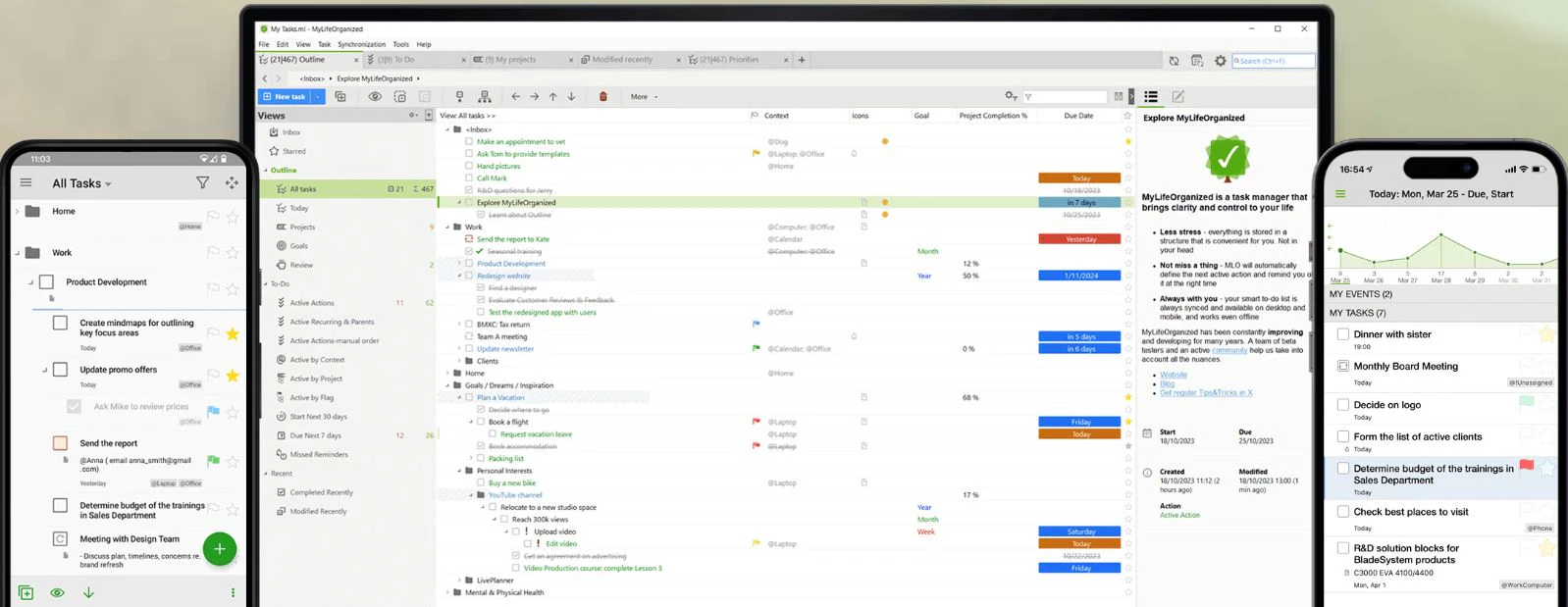
Task: Open the Synchronization menu
Action: pos(362,44)
